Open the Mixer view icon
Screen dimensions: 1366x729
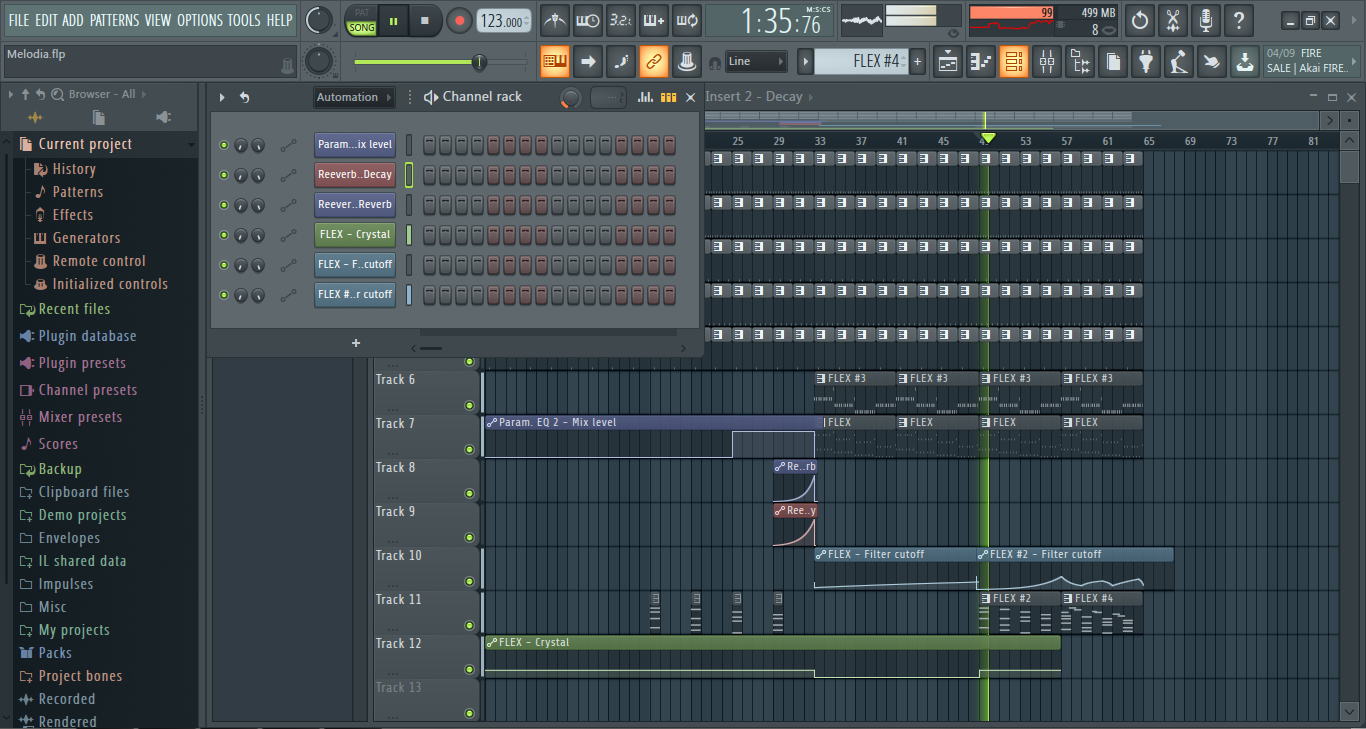point(1047,62)
